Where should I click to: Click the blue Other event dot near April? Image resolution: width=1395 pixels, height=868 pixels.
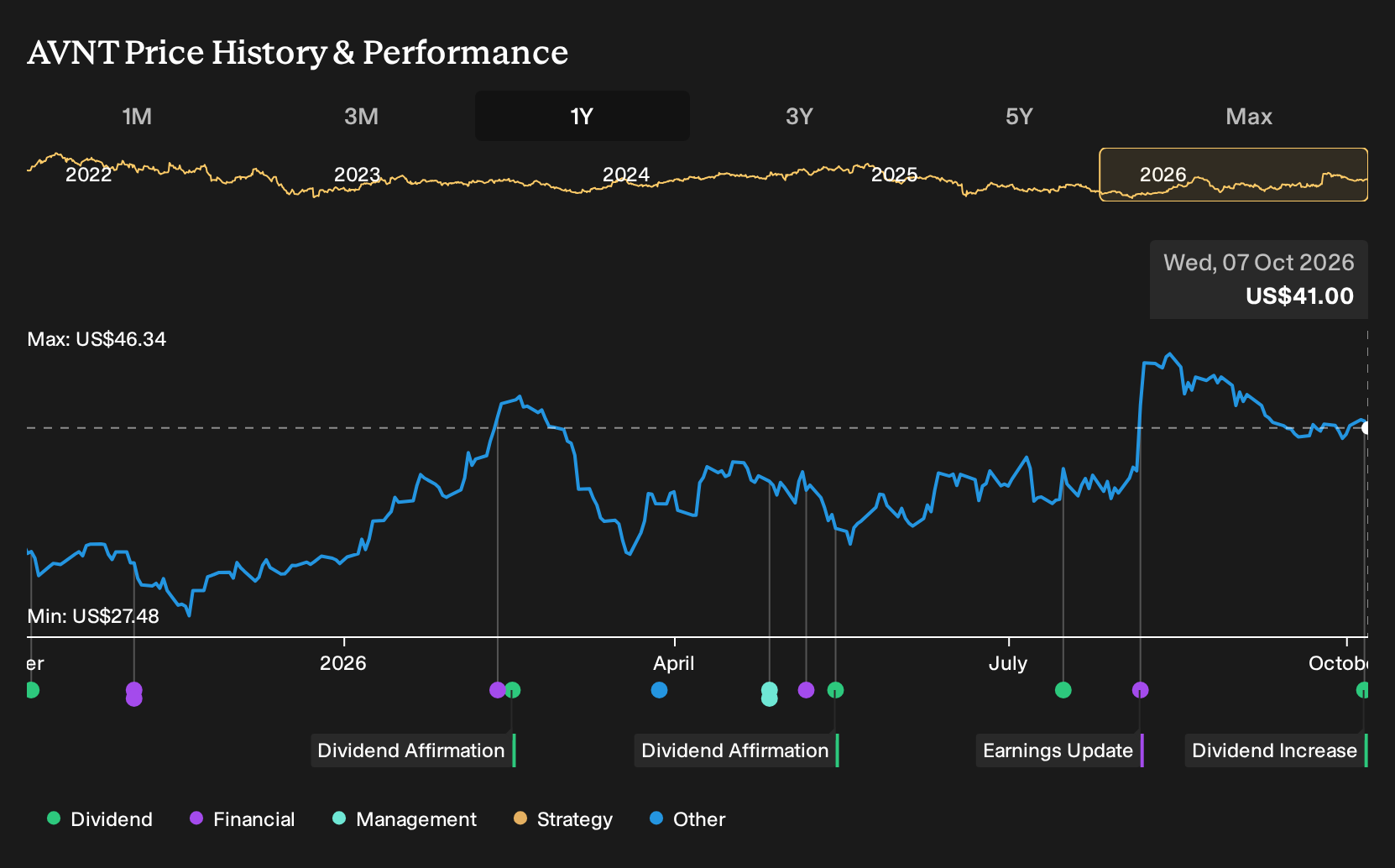click(x=659, y=690)
